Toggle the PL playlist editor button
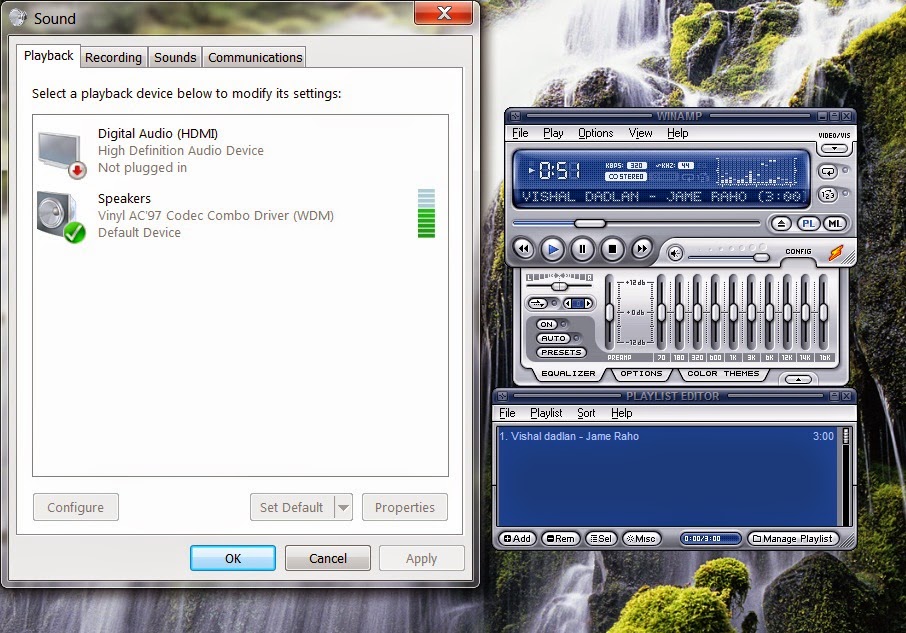This screenshot has height=633, width=906. coord(808,224)
